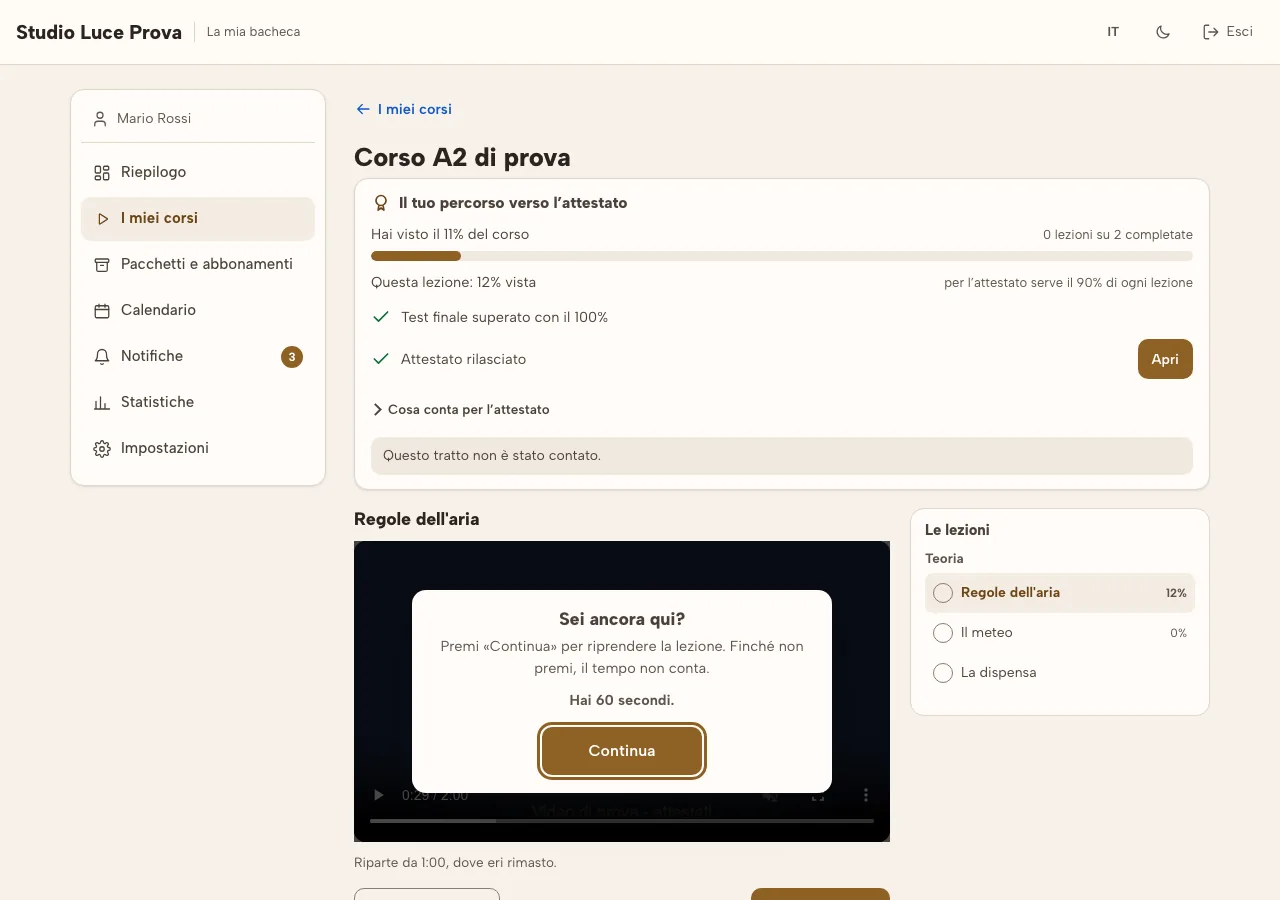The width and height of the screenshot is (1280, 900).
Task: Click the Pacchetti archive box icon
Action: pos(102,265)
